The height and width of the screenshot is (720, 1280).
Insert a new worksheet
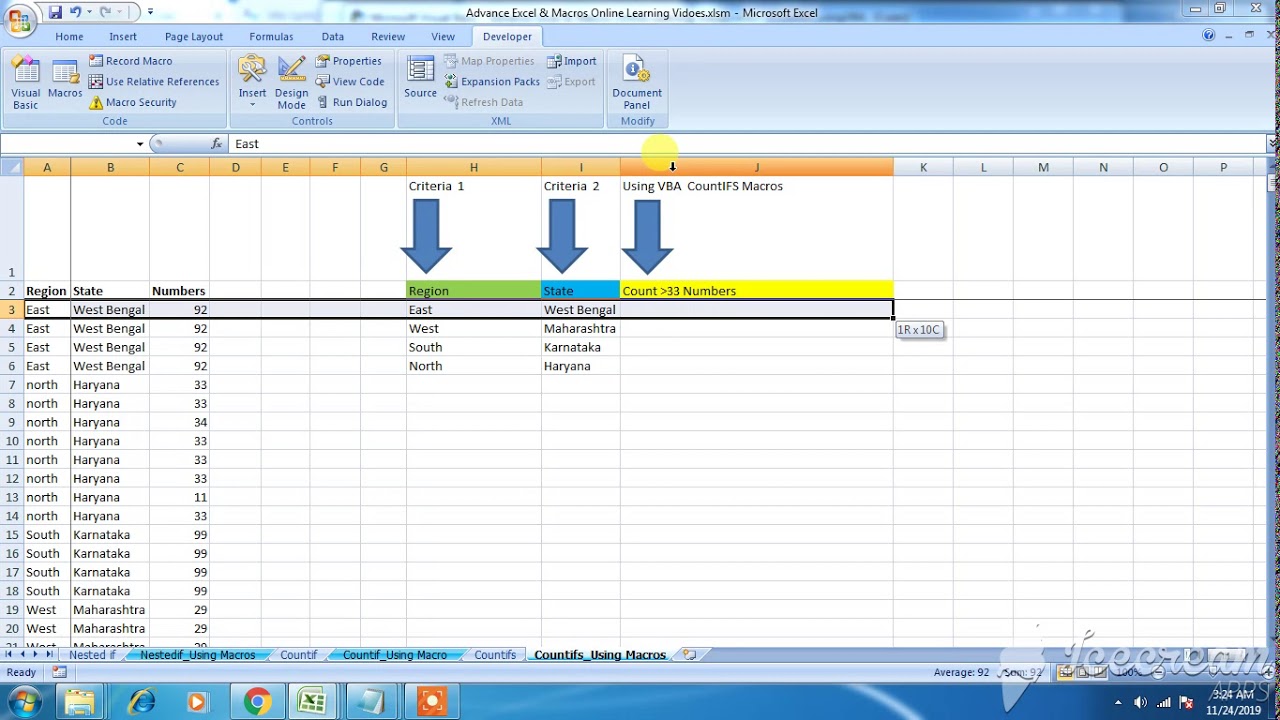(x=689, y=655)
